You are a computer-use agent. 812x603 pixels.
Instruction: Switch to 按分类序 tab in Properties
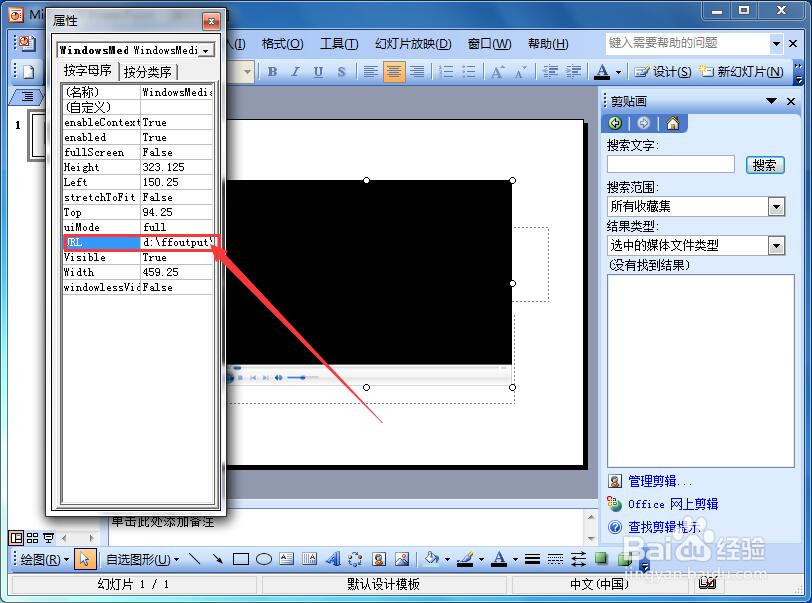(x=148, y=72)
